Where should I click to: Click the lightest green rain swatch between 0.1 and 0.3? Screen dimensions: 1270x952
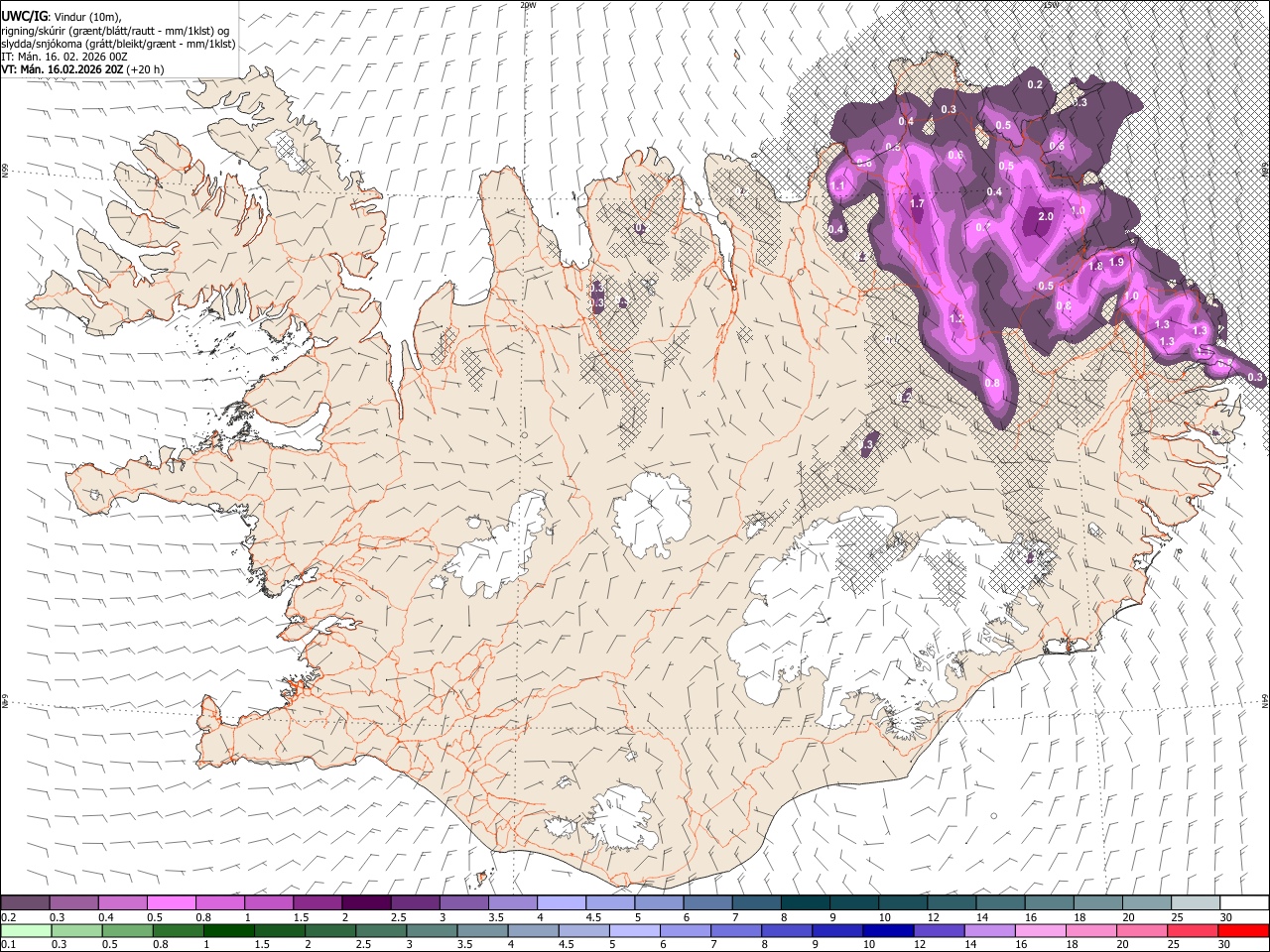[26, 930]
